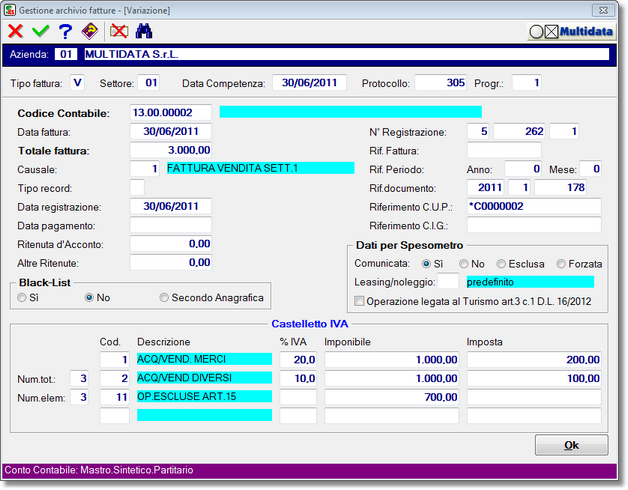Click the Rif. Periodo Mese field
Image resolution: width=628 pixels, height=490 pixels.
590,169
